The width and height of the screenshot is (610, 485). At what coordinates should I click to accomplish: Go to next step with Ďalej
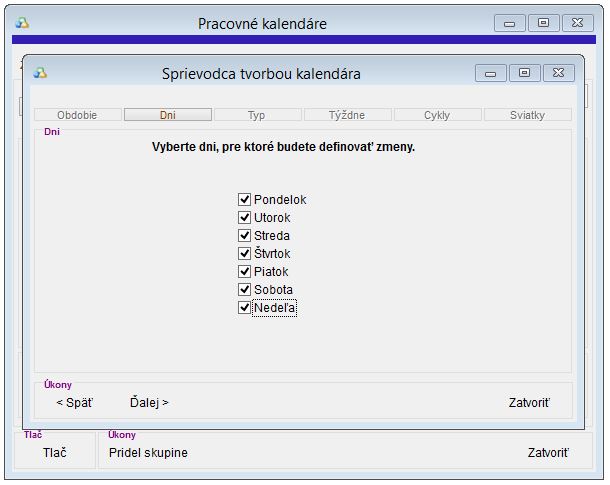[x=149, y=402]
